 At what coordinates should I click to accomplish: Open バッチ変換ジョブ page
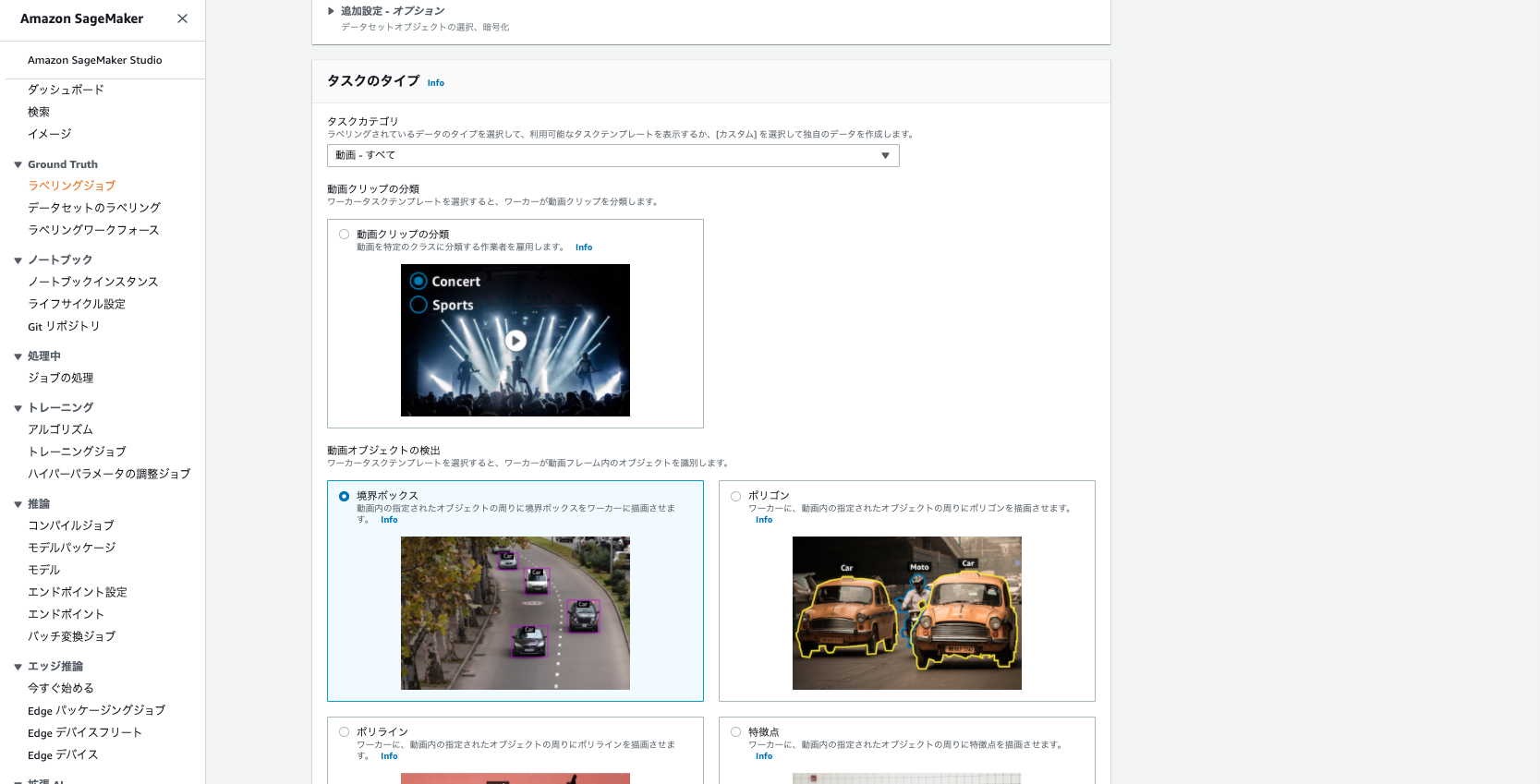coord(71,636)
